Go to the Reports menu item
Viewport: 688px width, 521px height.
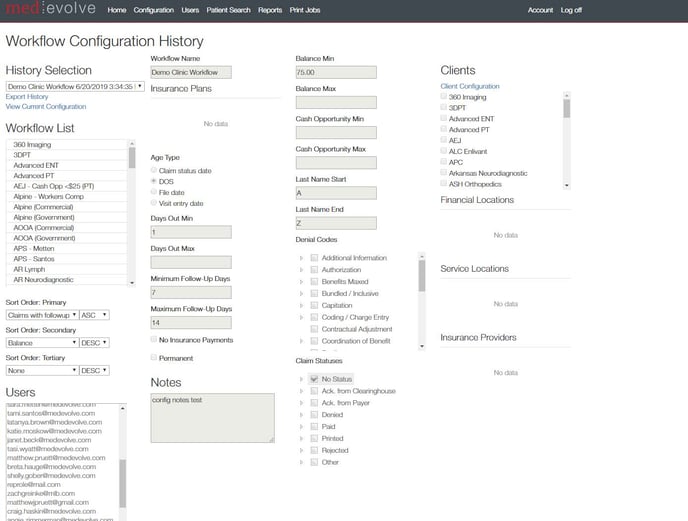270,10
